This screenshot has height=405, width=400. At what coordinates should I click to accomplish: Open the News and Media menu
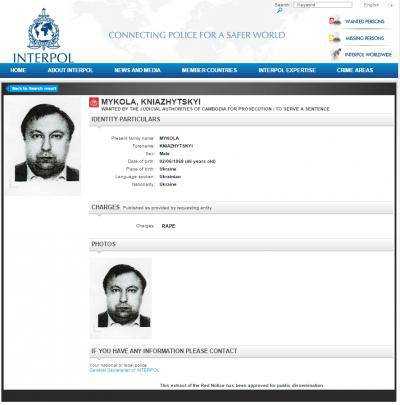tap(137, 70)
